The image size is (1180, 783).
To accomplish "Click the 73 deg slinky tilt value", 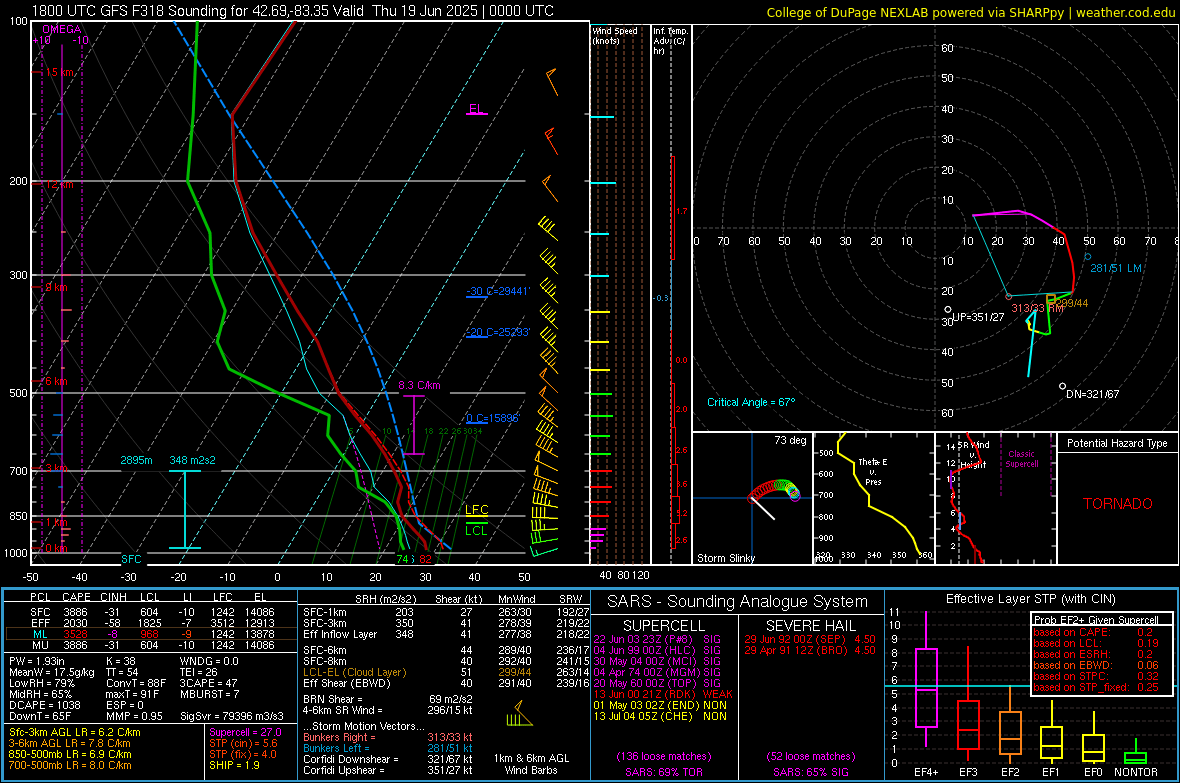I will click(790, 440).
